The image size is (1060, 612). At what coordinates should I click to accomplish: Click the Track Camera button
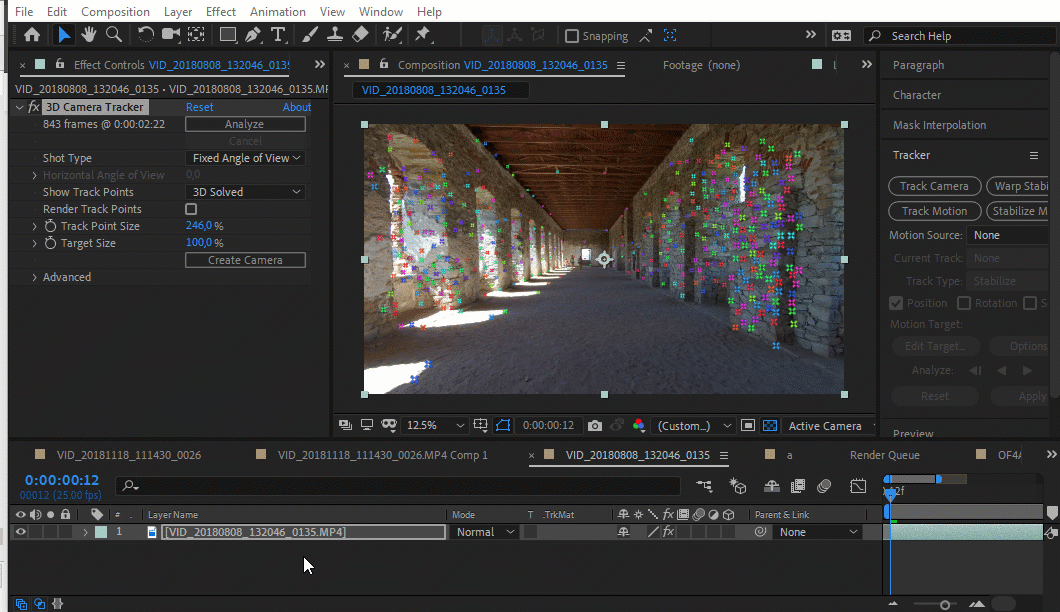tap(934, 186)
